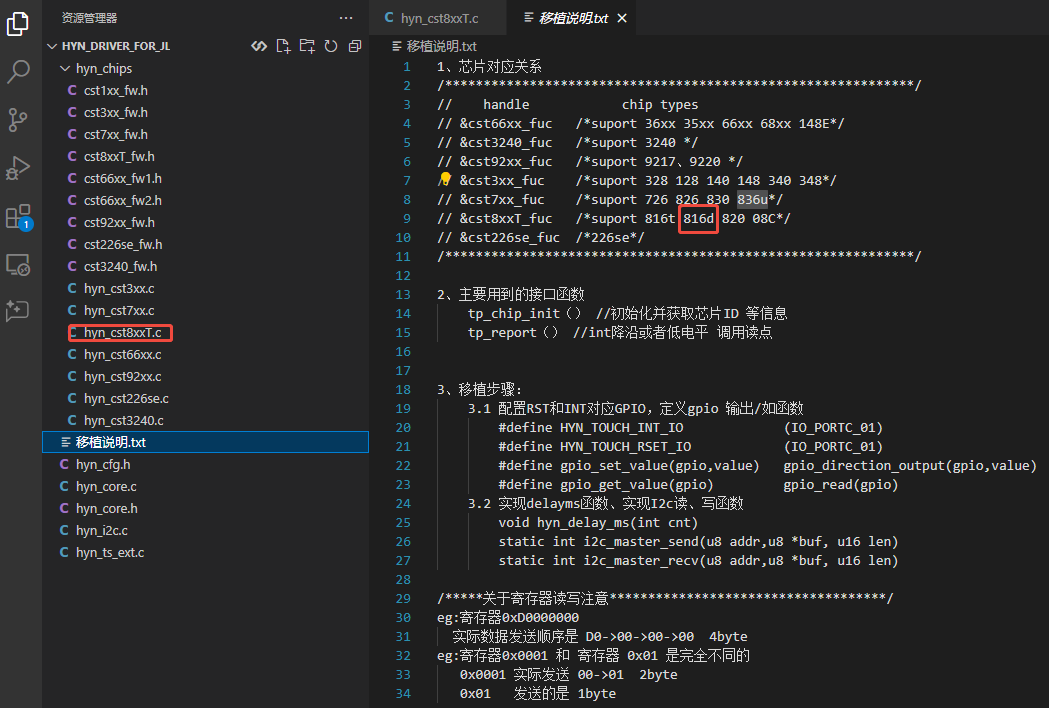This screenshot has height=708, width=1049.
Task: Click the New Folder icon in explorer header
Action: click(x=307, y=46)
